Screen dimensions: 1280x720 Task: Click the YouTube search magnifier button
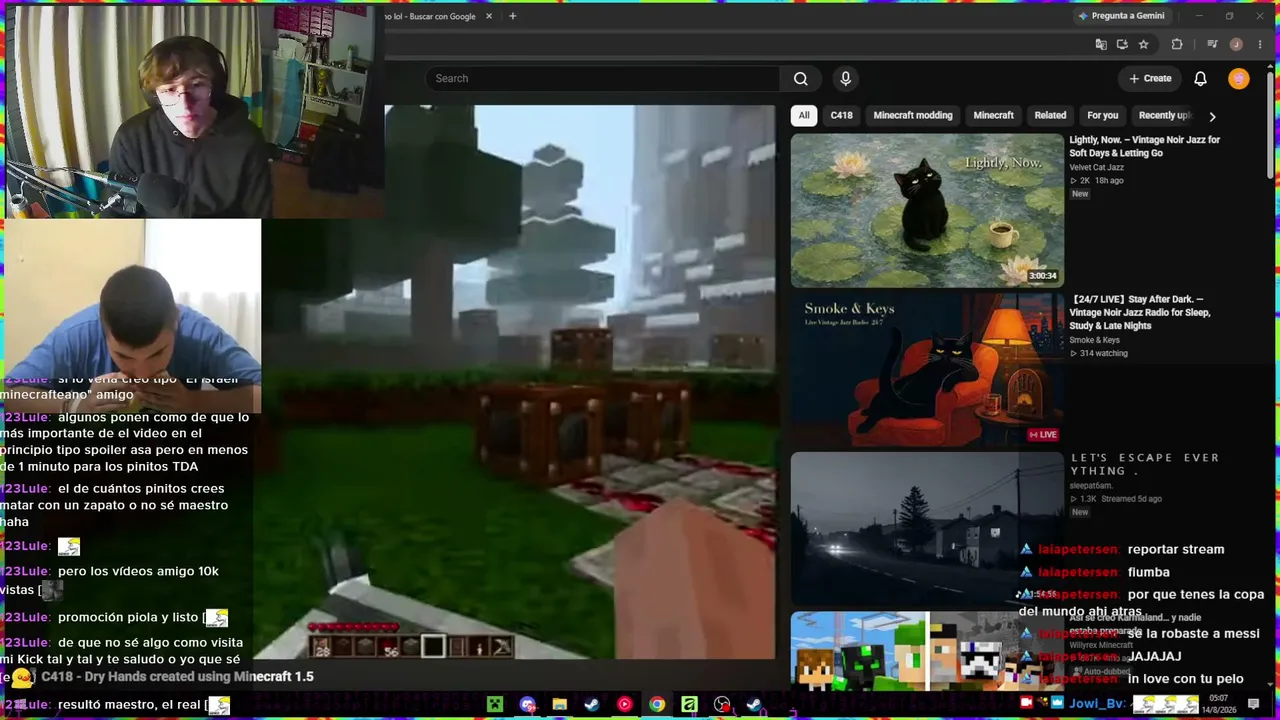[800, 79]
